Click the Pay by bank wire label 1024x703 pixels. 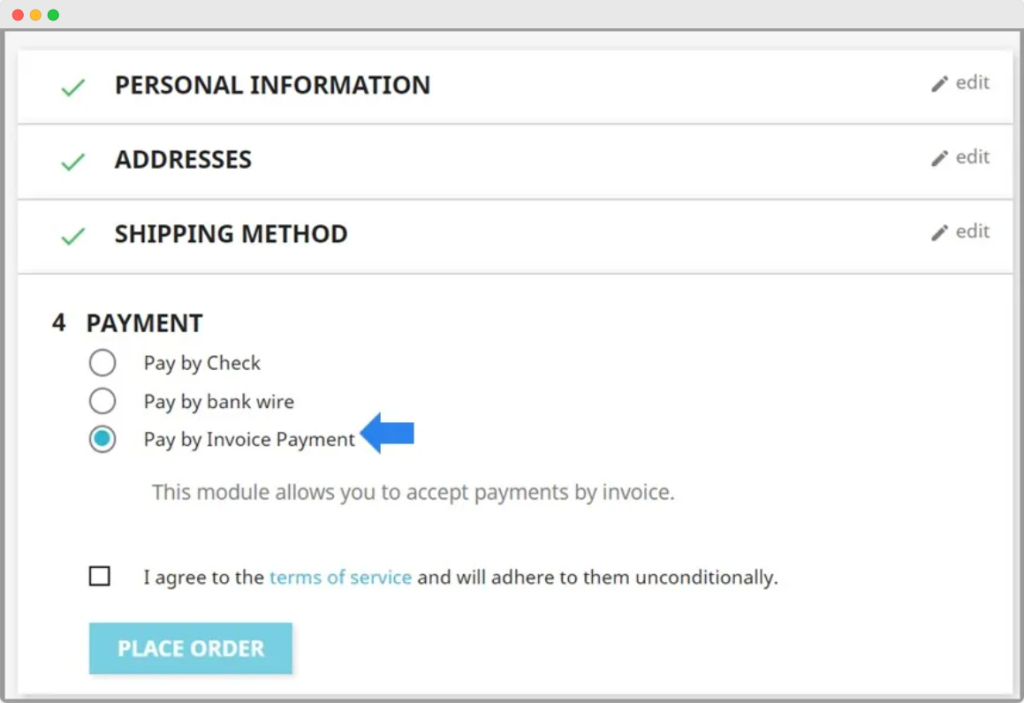click(x=219, y=402)
